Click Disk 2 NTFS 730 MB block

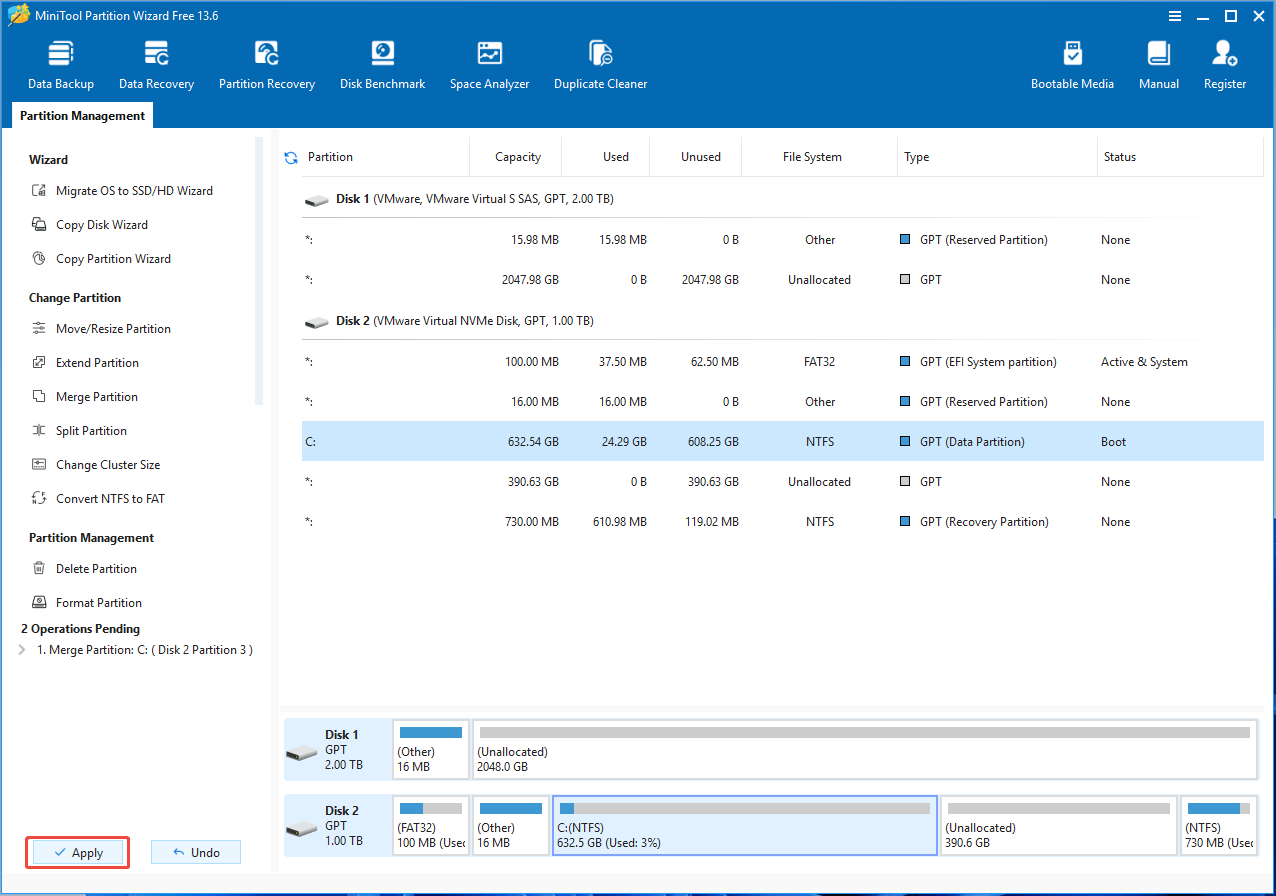point(1219,825)
